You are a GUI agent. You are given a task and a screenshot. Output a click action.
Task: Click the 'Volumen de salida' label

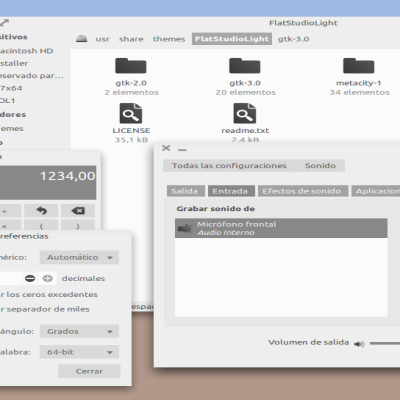(x=309, y=342)
